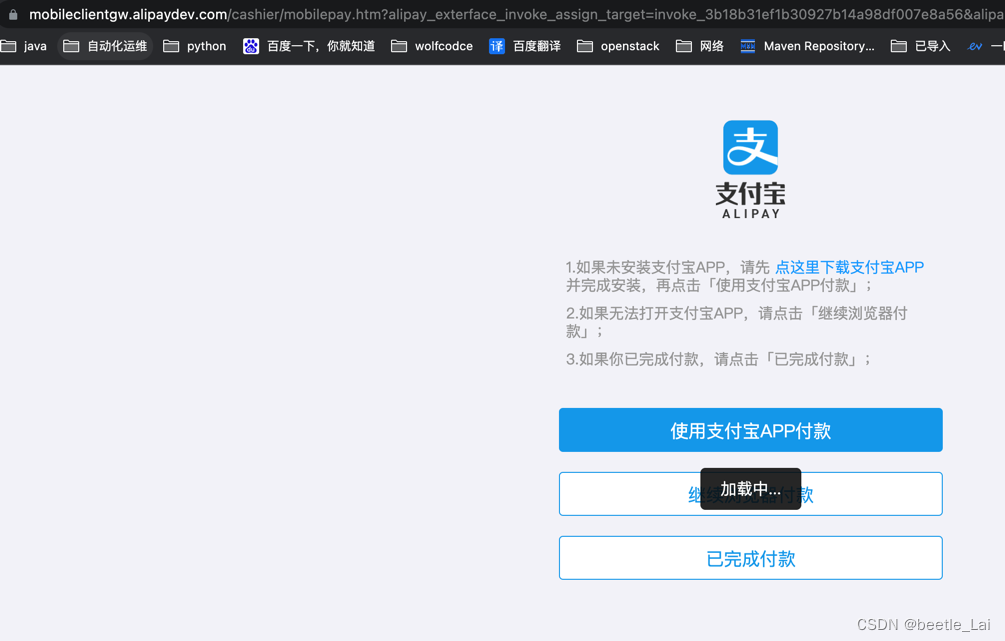Open the 自动化运维 bookmarks folder
Image resolution: width=1005 pixels, height=641 pixels.
105,46
